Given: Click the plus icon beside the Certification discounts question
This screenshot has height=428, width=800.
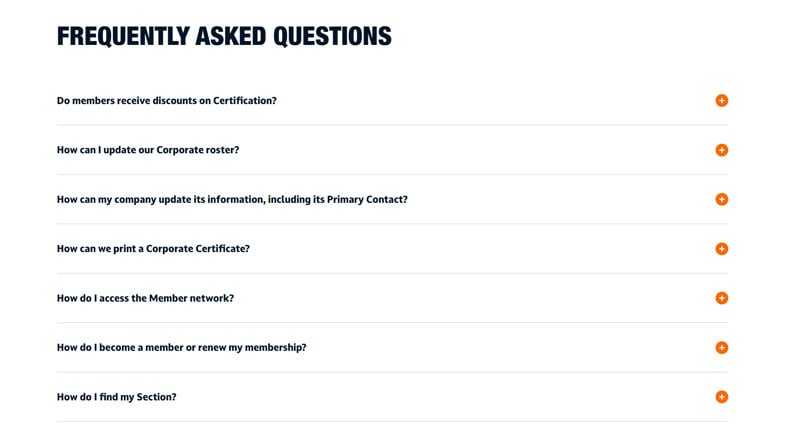Looking at the screenshot, I should pyautogui.click(x=722, y=101).
